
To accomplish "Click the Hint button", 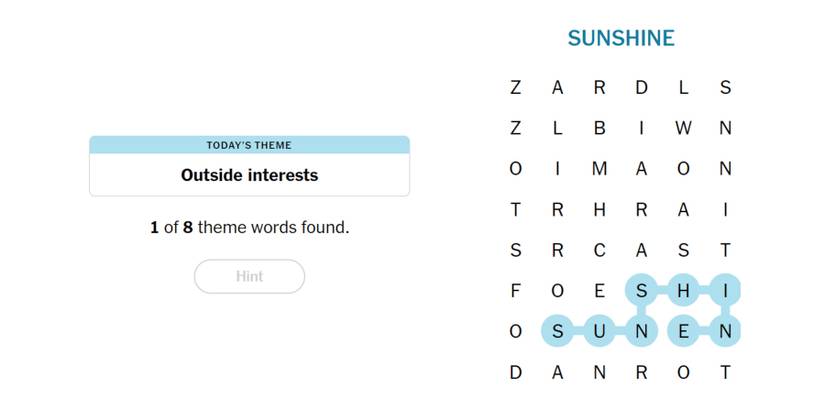I will tap(249, 277).
